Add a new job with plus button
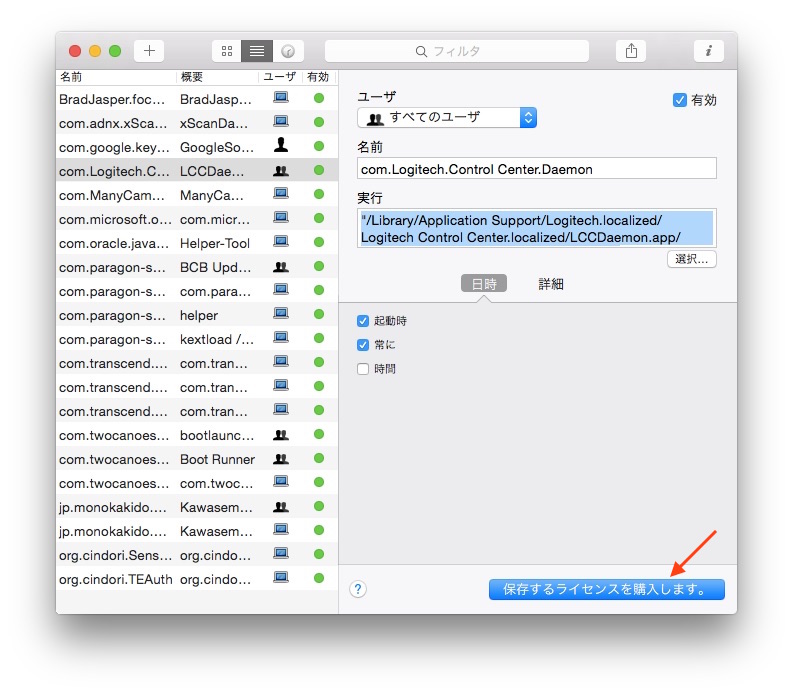Viewport: 793px width, 694px height. tap(149, 51)
